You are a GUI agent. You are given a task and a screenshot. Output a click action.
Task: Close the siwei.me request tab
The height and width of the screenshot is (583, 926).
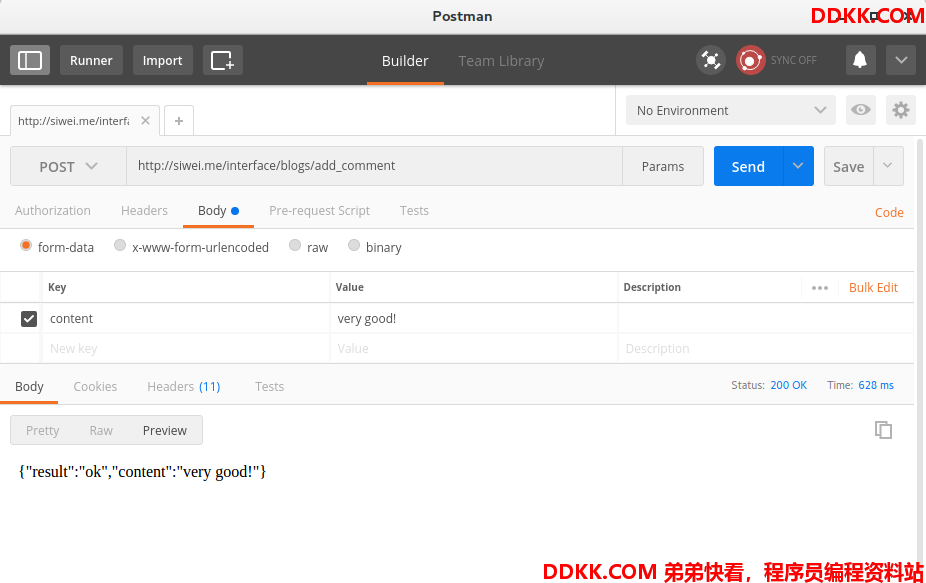click(x=145, y=120)
